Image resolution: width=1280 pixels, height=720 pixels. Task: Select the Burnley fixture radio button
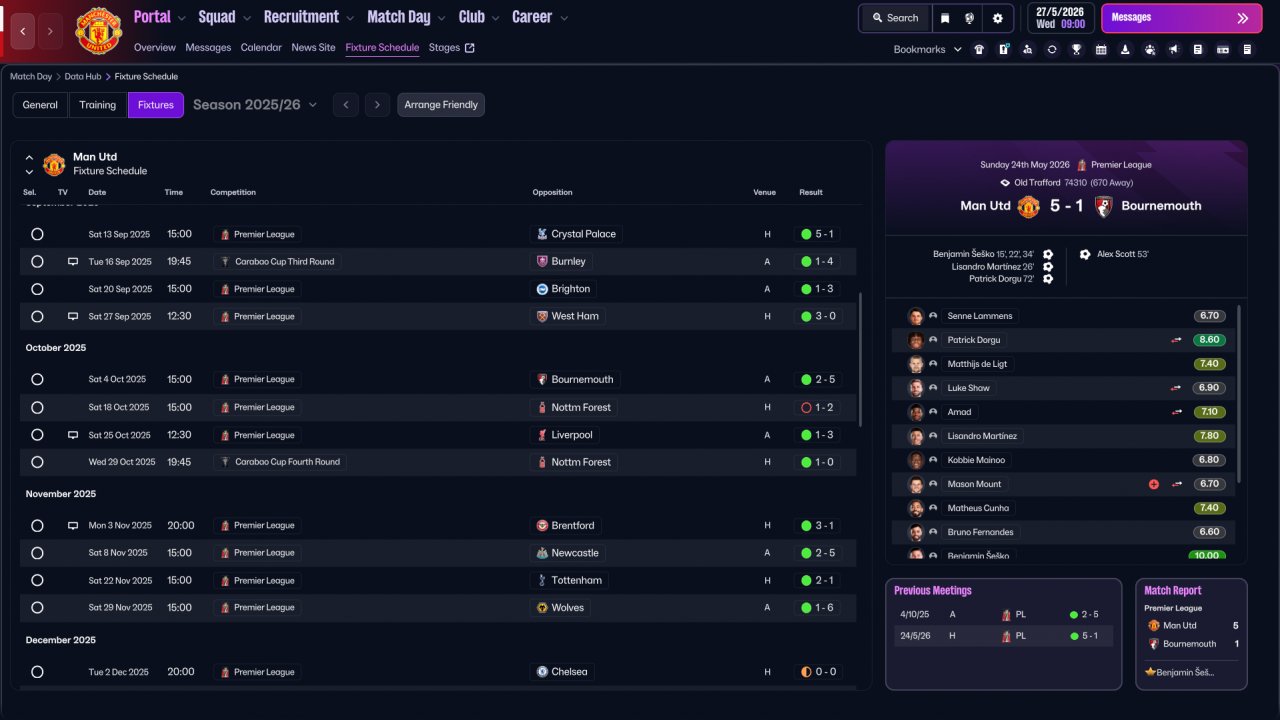click(37, 262)
